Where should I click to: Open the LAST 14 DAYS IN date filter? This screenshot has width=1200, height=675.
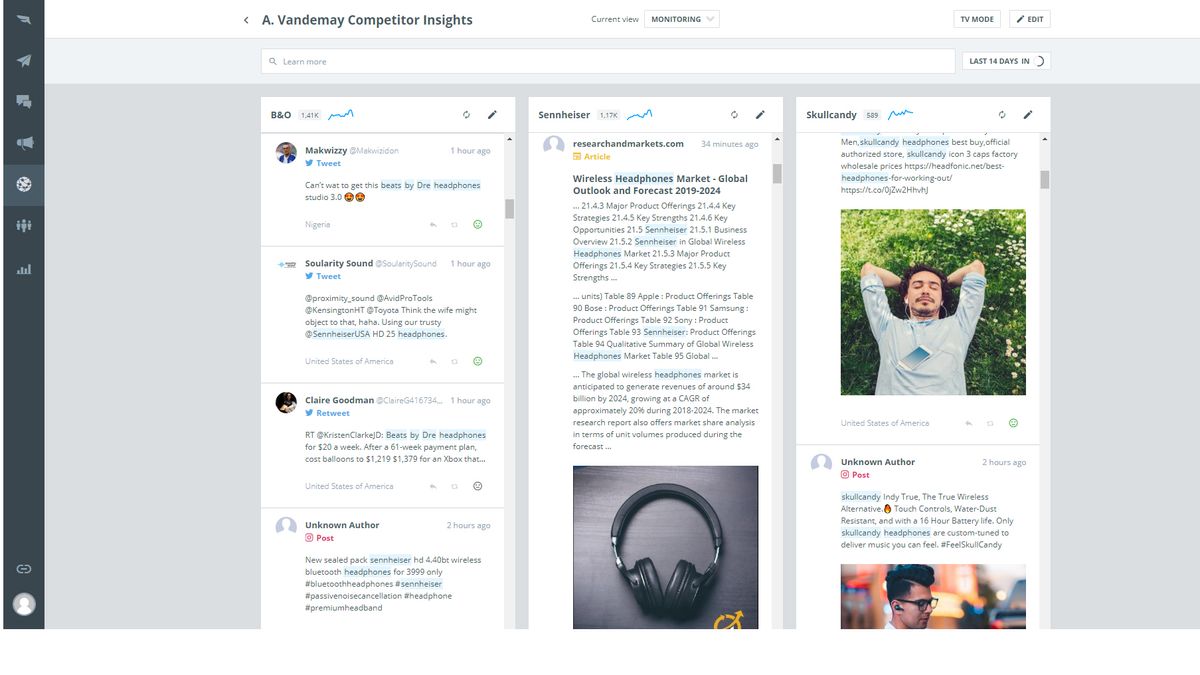[1006, 61]
